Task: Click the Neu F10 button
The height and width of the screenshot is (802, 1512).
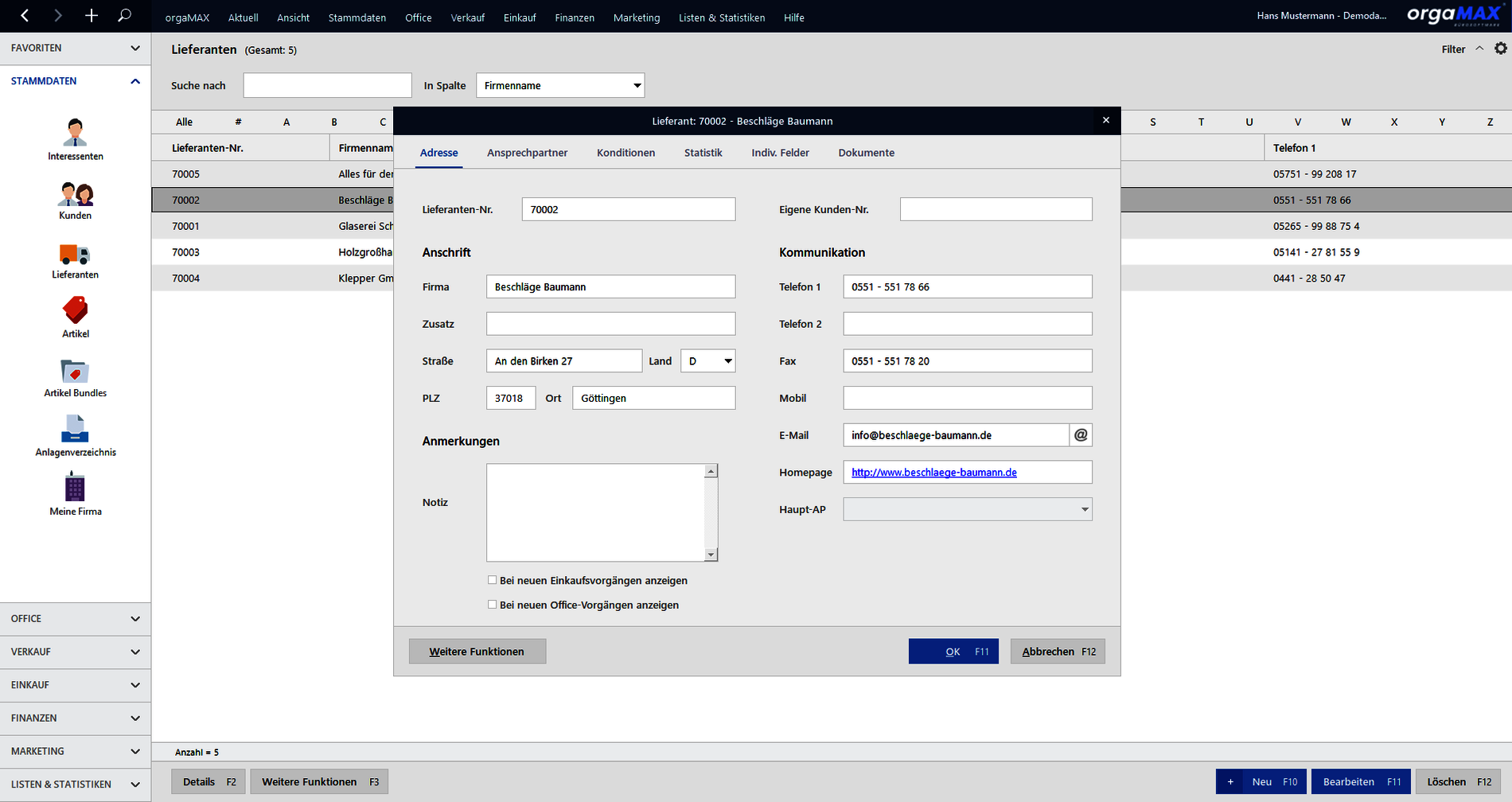Action: coord(1261,781)
